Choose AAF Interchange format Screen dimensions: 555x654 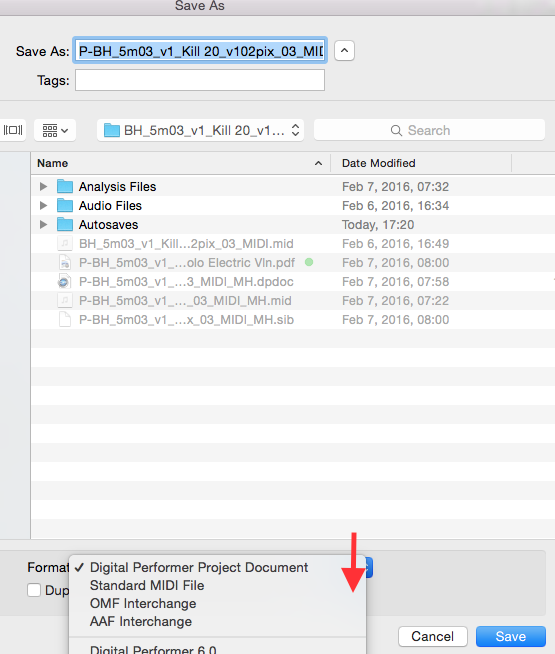pyautogui.click(x=141, y=621)
